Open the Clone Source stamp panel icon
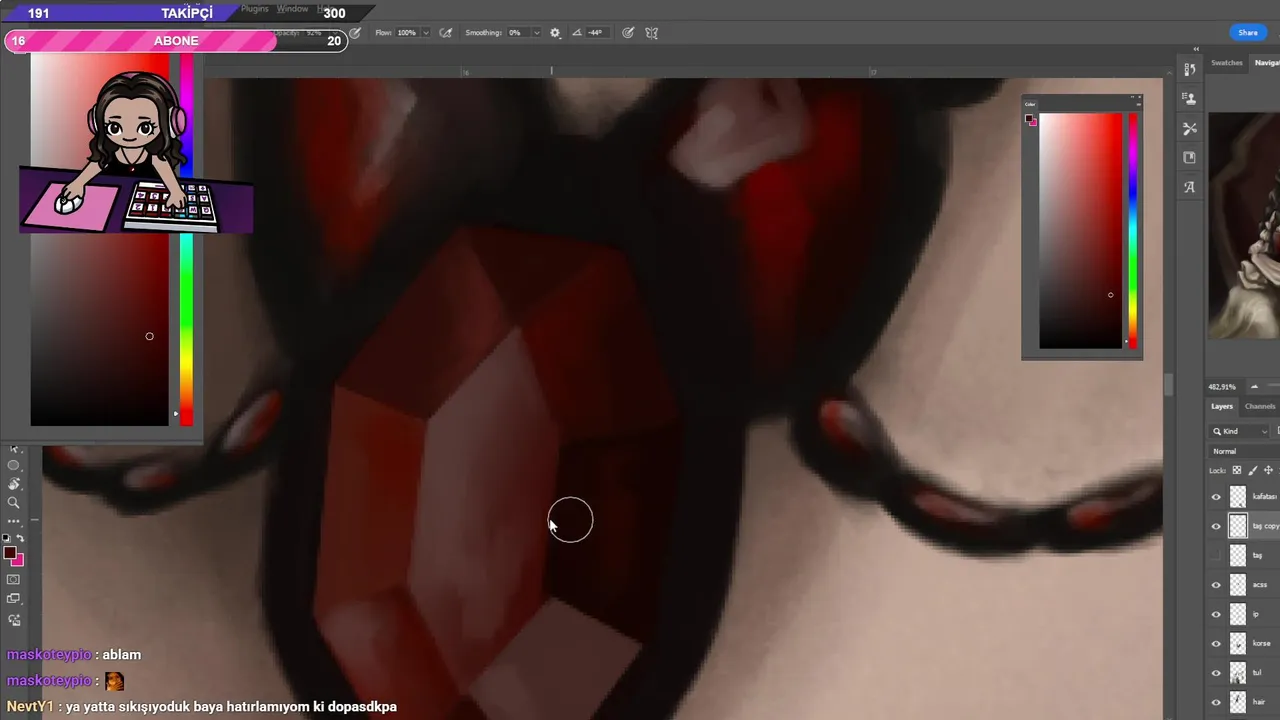 [x=1189, y=99]
